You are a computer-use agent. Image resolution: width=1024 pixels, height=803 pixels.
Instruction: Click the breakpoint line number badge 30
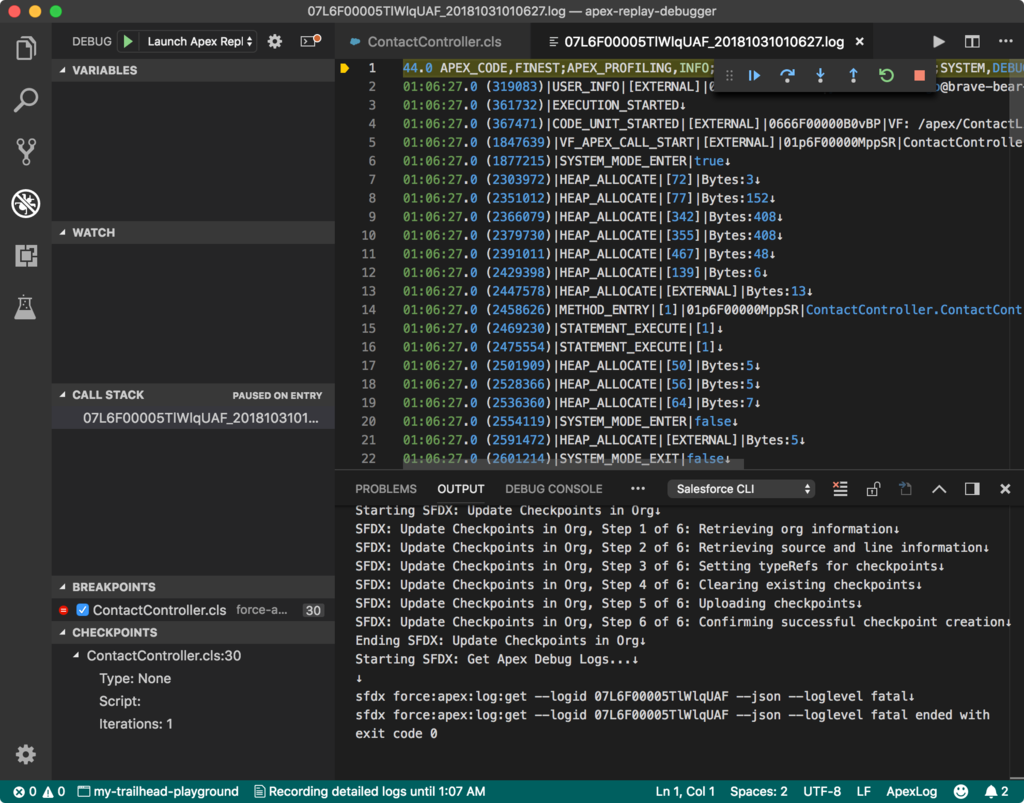coord(313,610)
